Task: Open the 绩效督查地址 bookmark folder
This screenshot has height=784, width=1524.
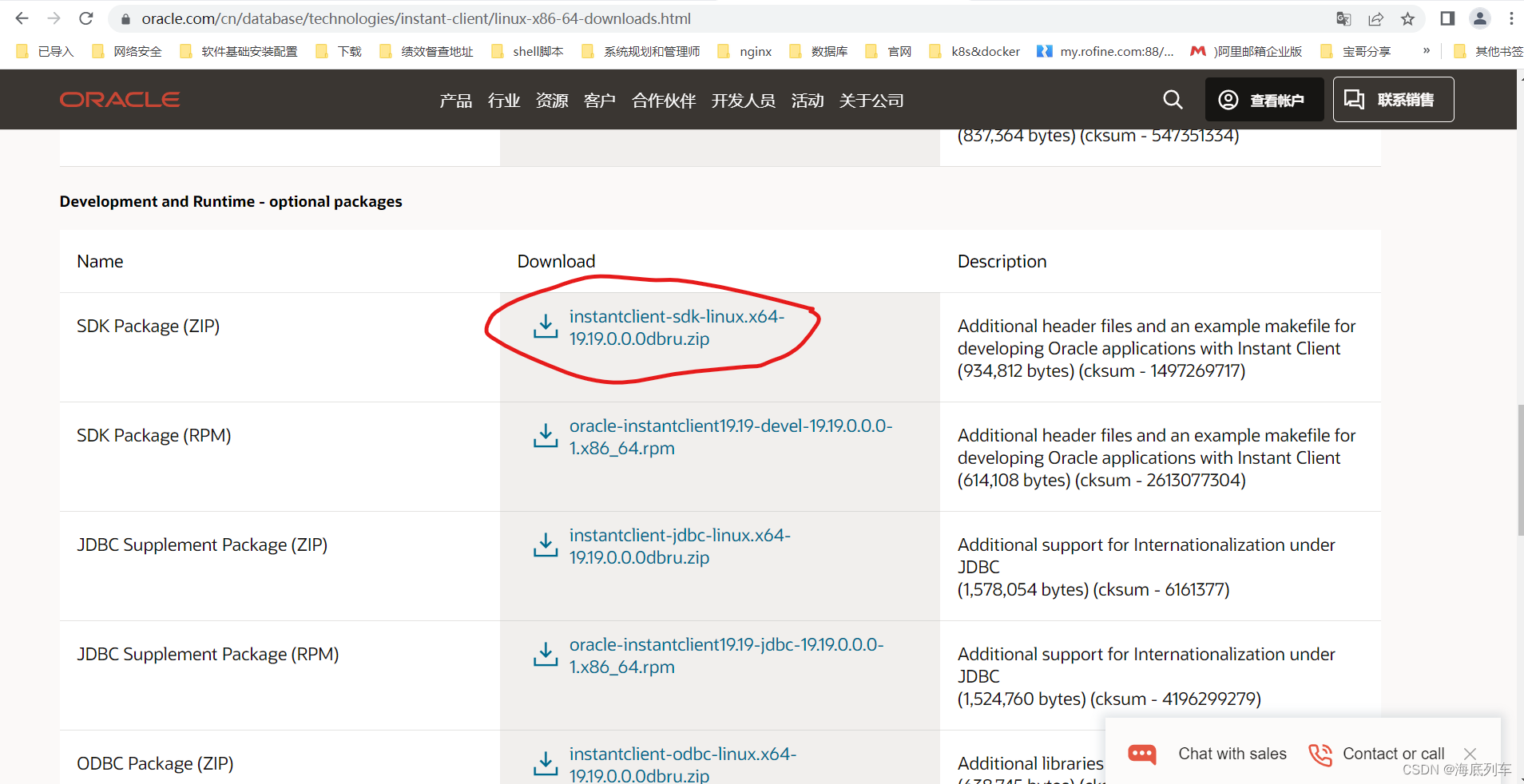Action: pyautogui.click(x=427, y=51)
